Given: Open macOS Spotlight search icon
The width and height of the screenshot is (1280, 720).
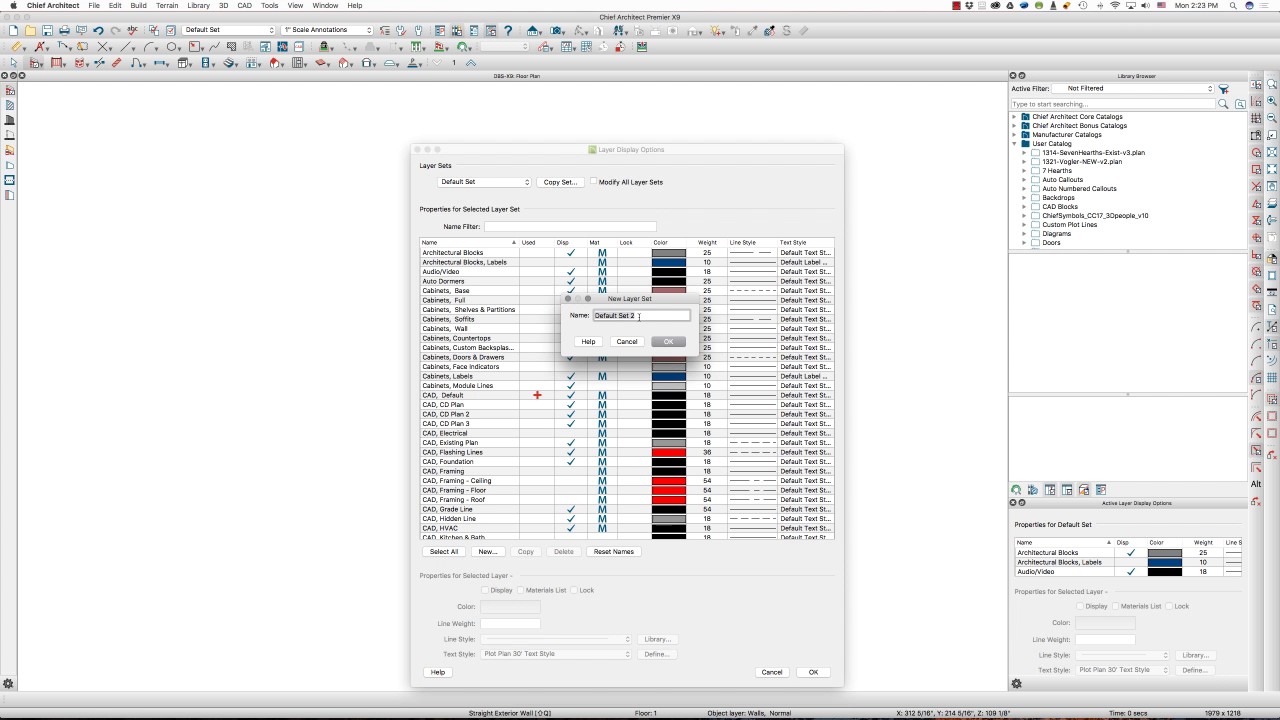Looking at the screenshot, I should click(1232, 5).
